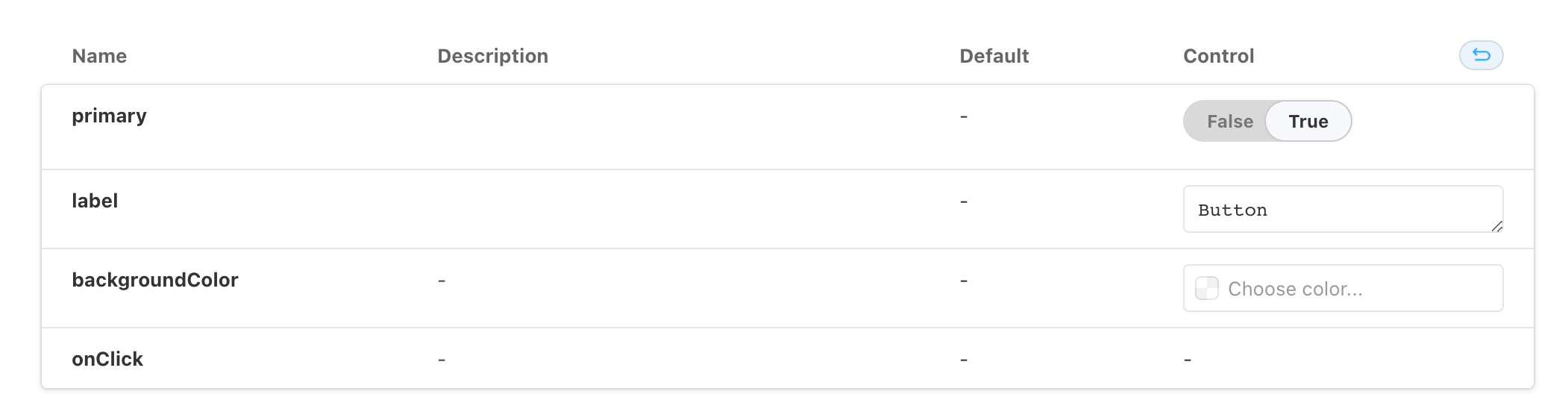Viewport: 1568px width, 409px height.
Task: Click the Control column header
Action: pyautogui.click(x=1218, y=56)
